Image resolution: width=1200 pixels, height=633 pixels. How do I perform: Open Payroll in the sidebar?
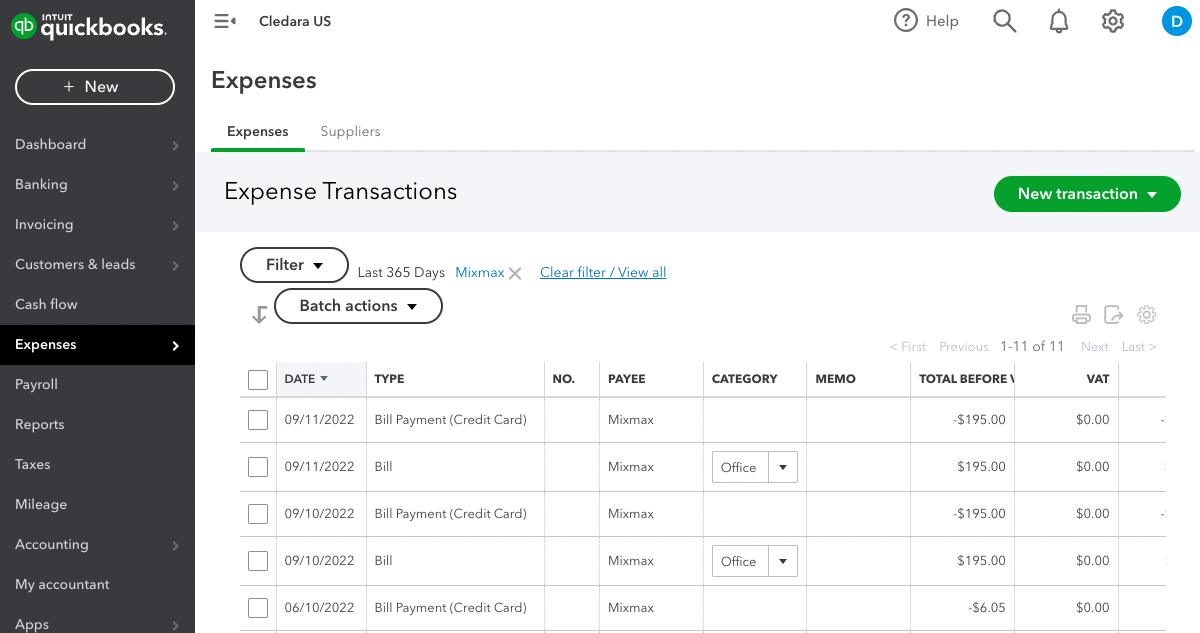(x=36, y=384)
